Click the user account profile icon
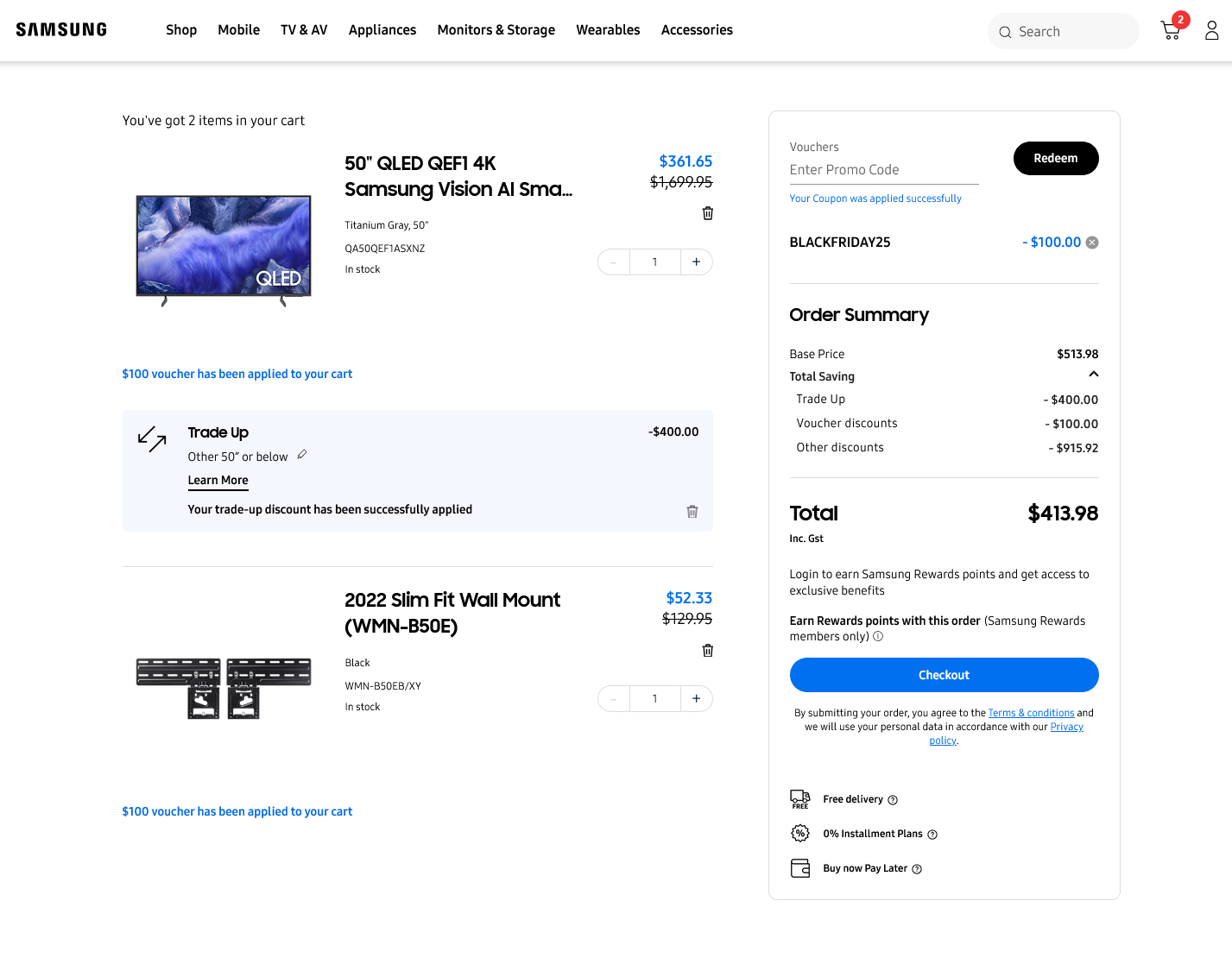 (1211, 31)
